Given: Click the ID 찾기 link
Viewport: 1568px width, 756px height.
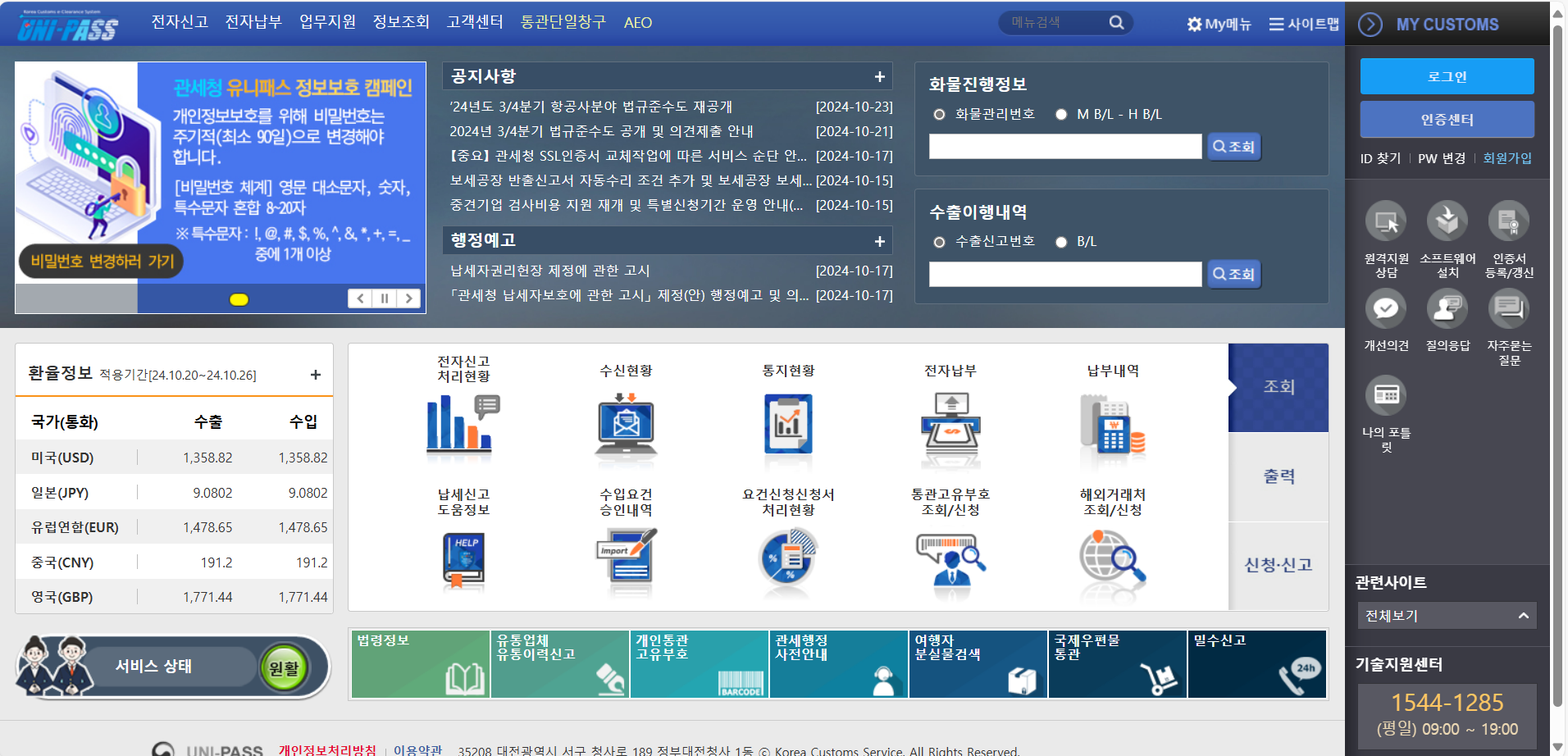Looking at the screenshot, I should (1380, 158).
